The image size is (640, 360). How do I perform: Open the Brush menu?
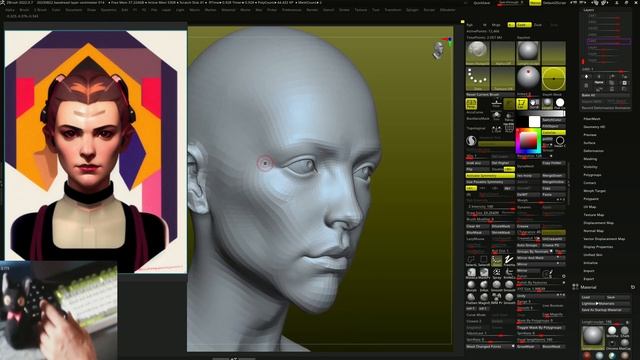[24, 10]
